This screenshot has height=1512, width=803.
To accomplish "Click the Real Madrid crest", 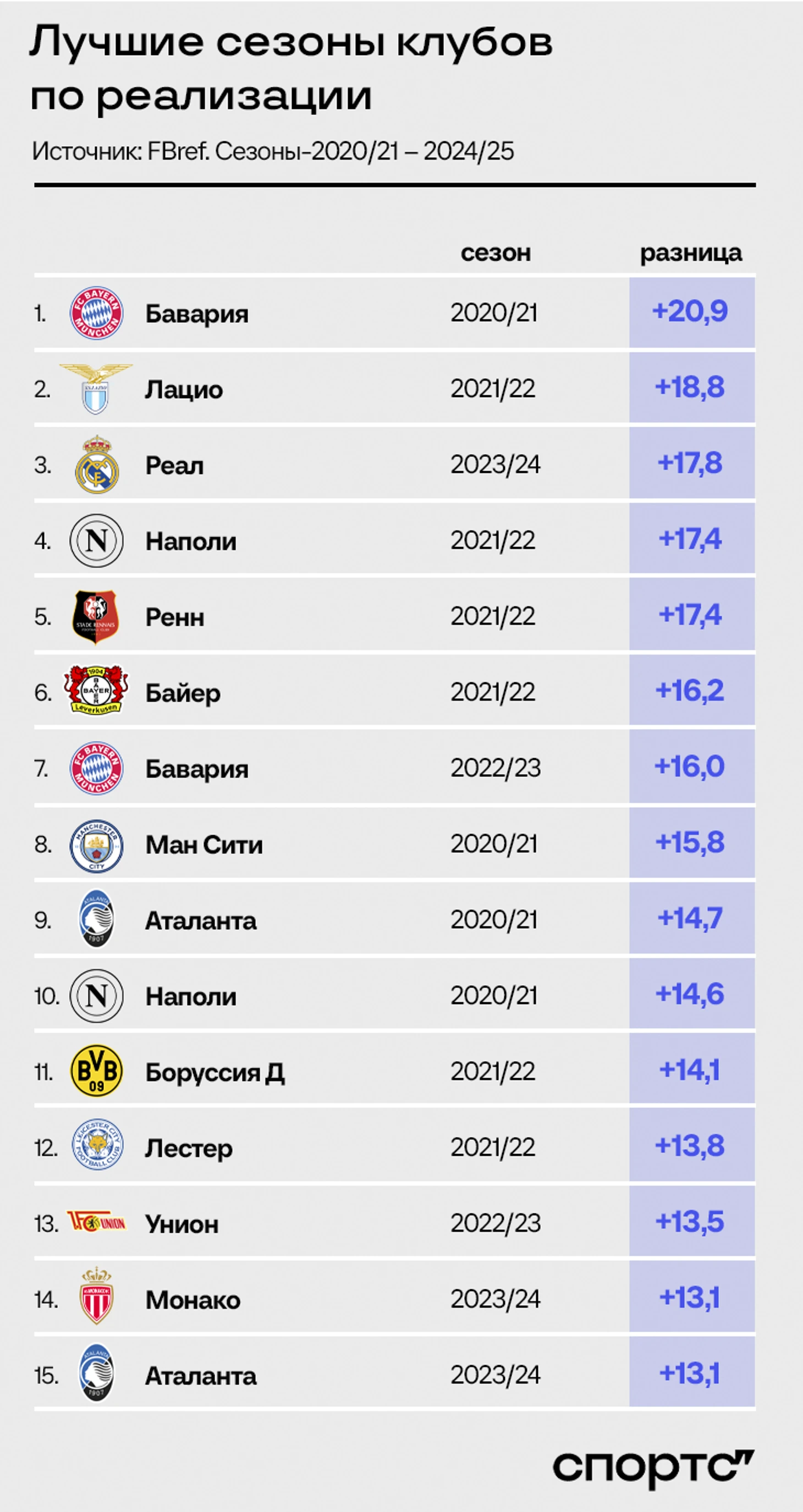I will 97,464.
